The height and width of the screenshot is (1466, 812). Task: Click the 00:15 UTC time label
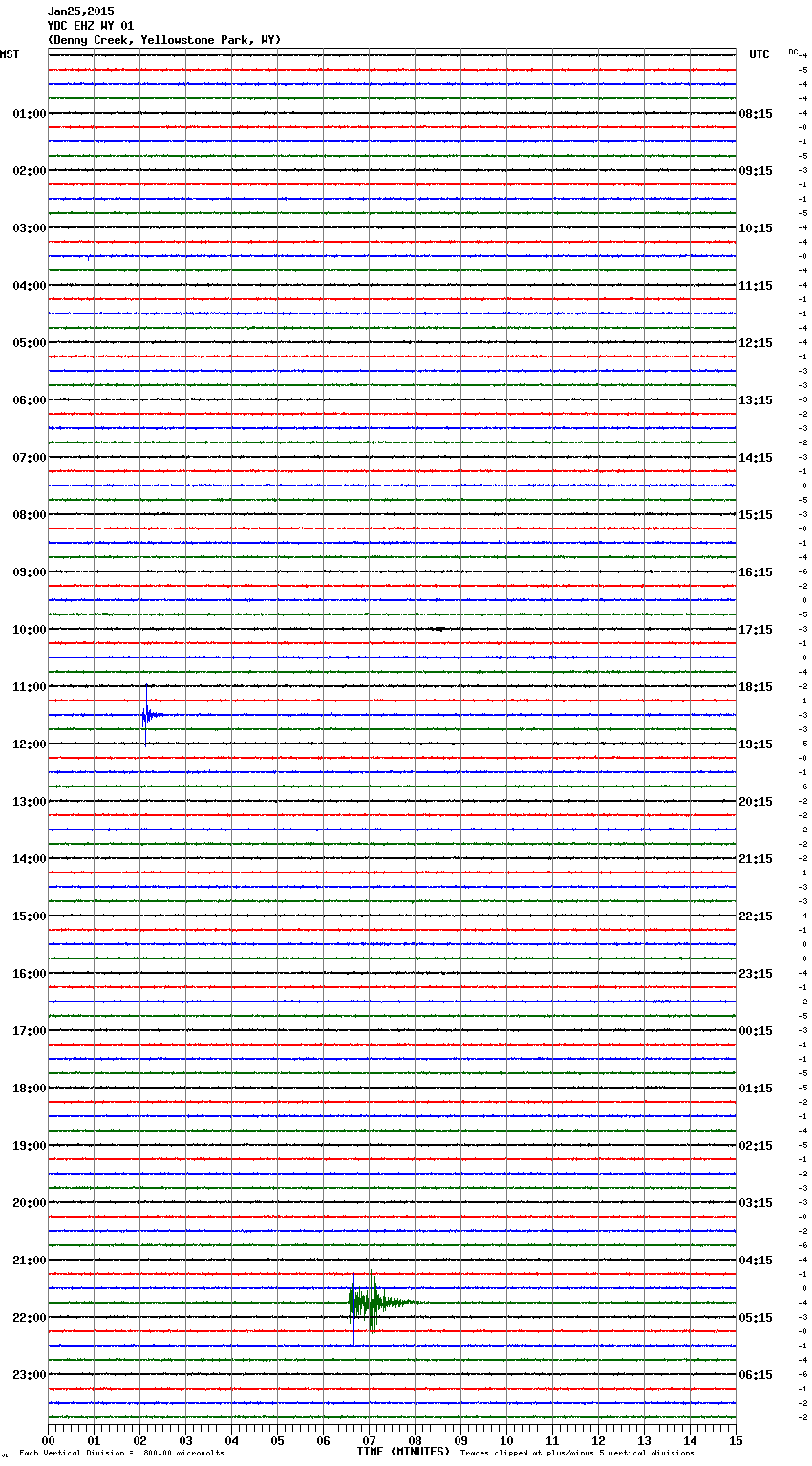(756, 1031)
